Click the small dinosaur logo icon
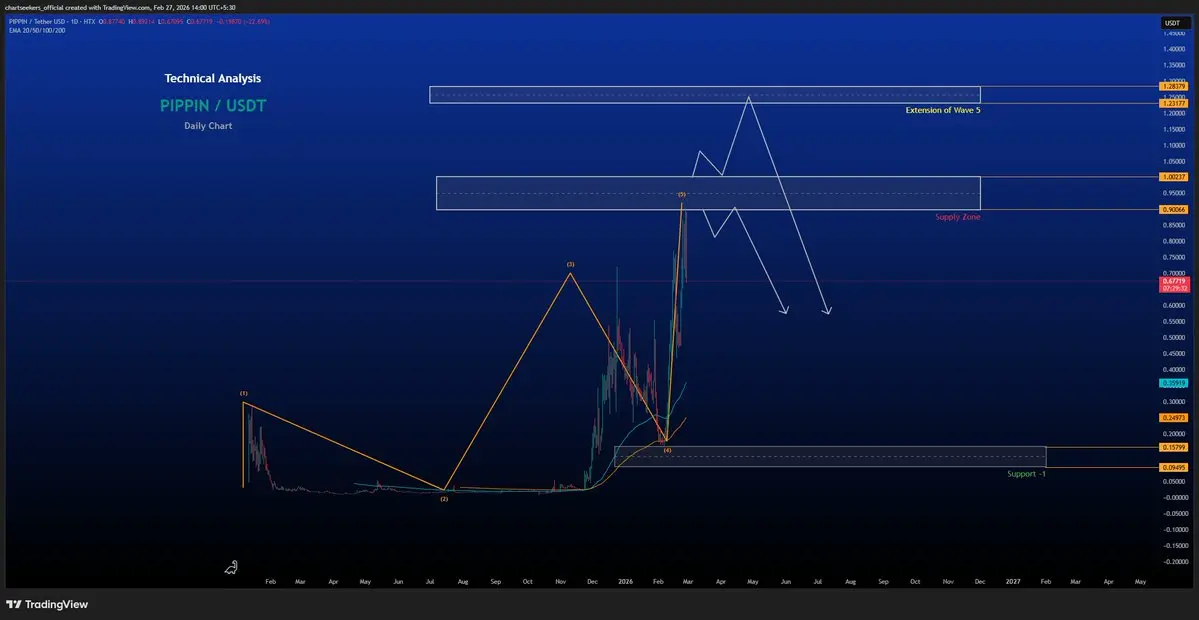 232,566
